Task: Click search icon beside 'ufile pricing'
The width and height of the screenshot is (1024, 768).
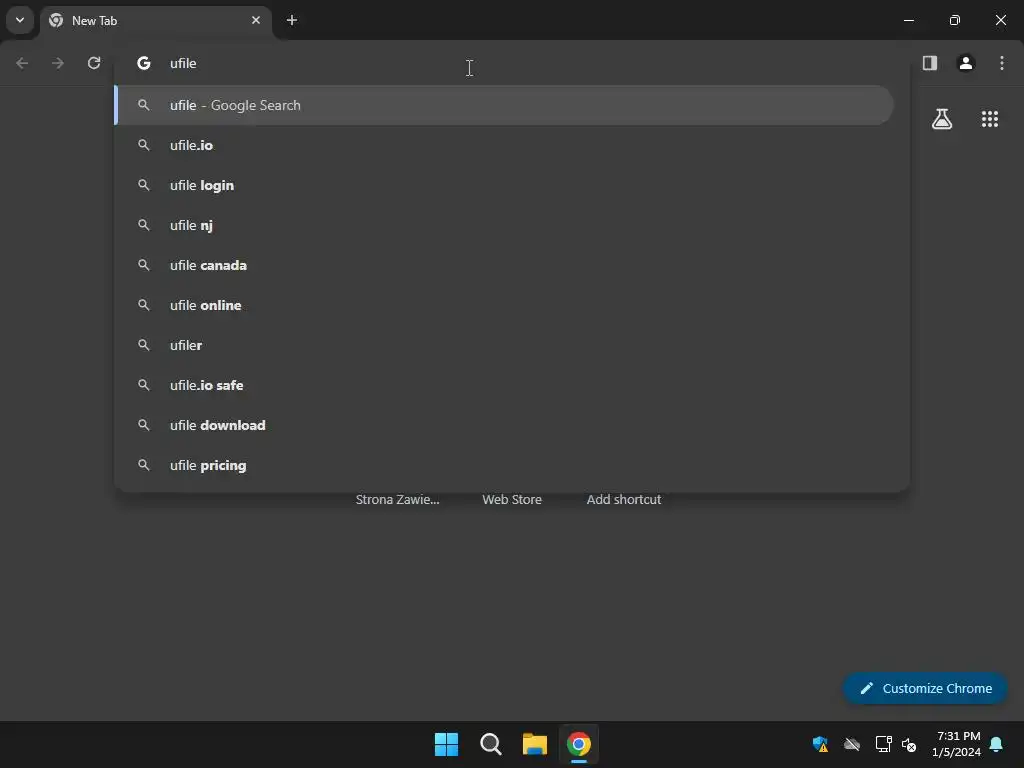Action: click(x=144, y=465)
